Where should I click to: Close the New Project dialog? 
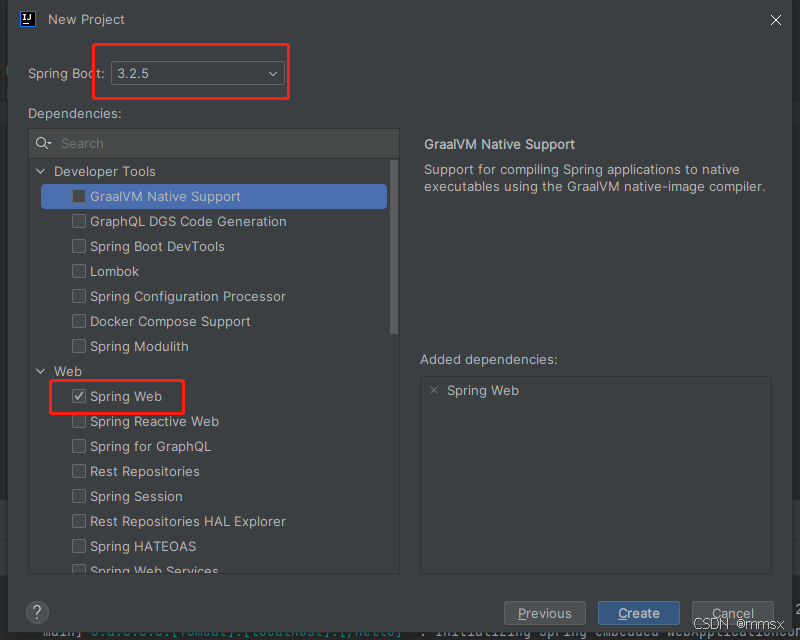coord(776,20)
